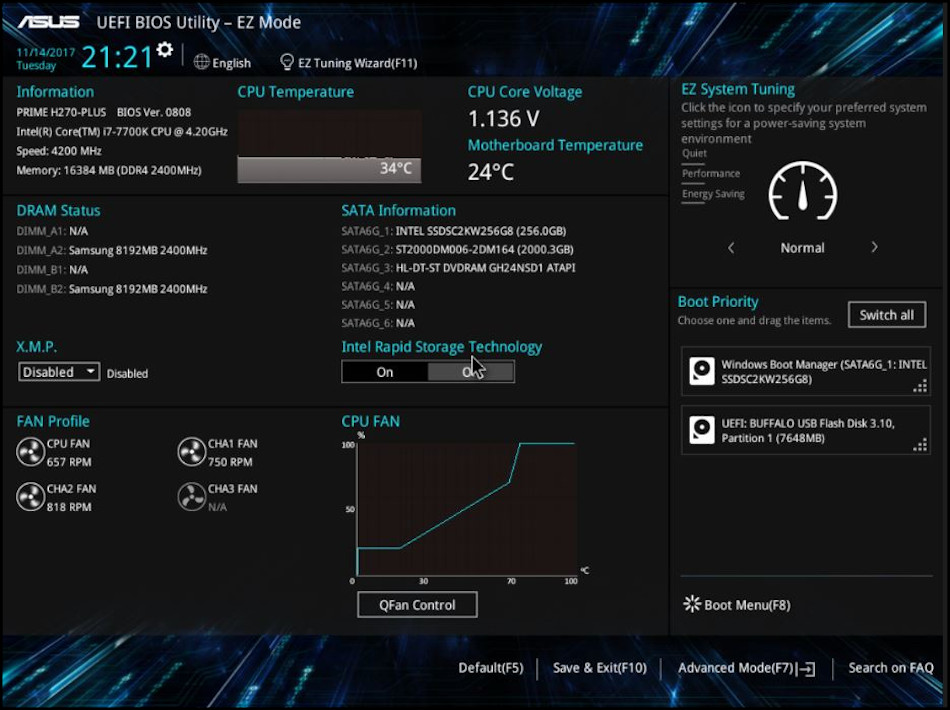Screen dimensions: 950x710
Task: Switch to Advanced Mode(F7)
Action: [736, 668]
